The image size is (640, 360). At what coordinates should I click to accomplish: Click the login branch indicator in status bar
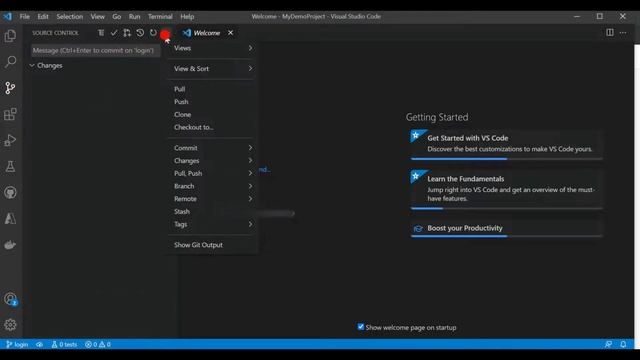17,344
